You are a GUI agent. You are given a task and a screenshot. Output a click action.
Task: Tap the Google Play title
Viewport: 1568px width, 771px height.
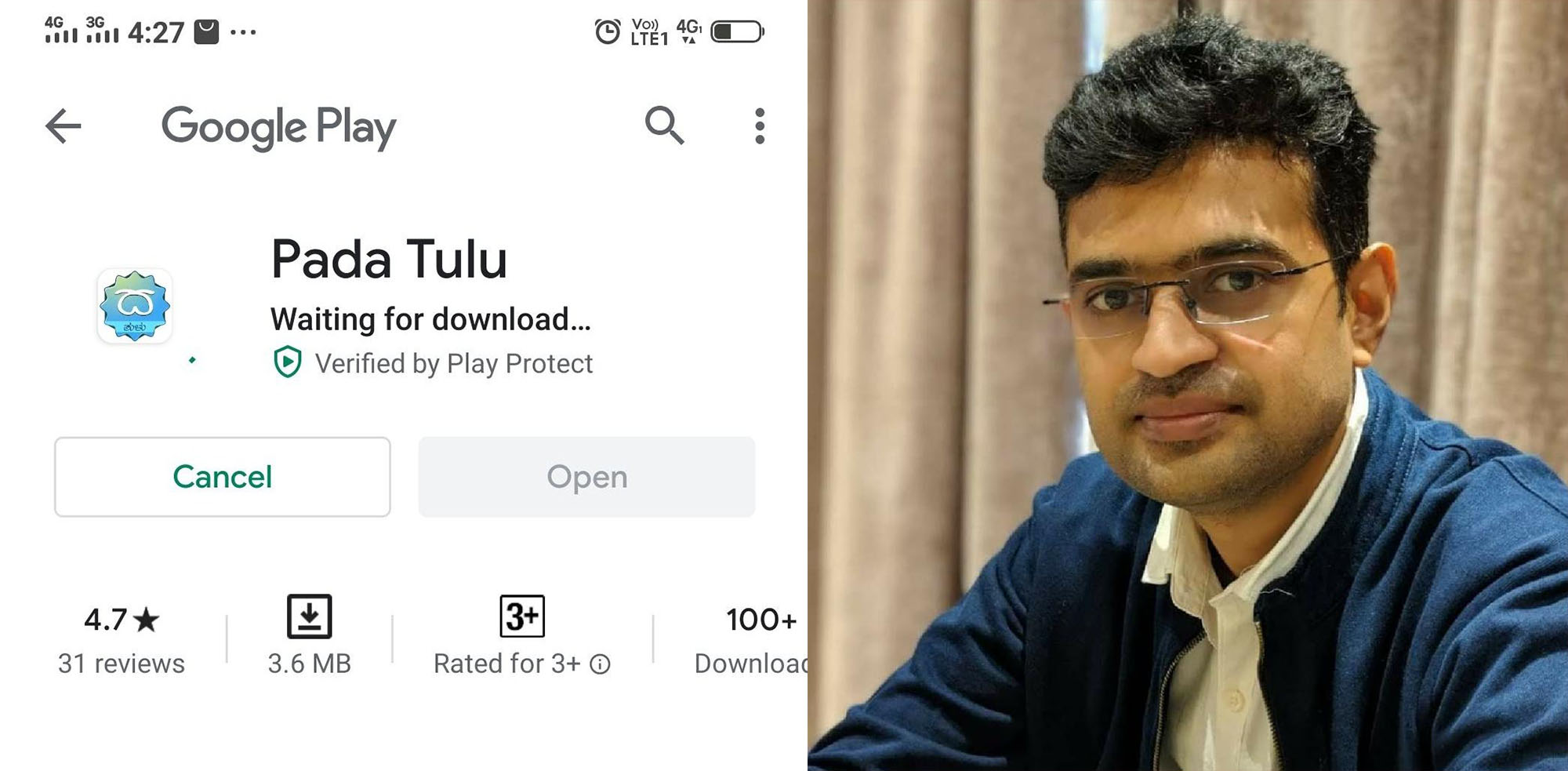tap(279, 127)
